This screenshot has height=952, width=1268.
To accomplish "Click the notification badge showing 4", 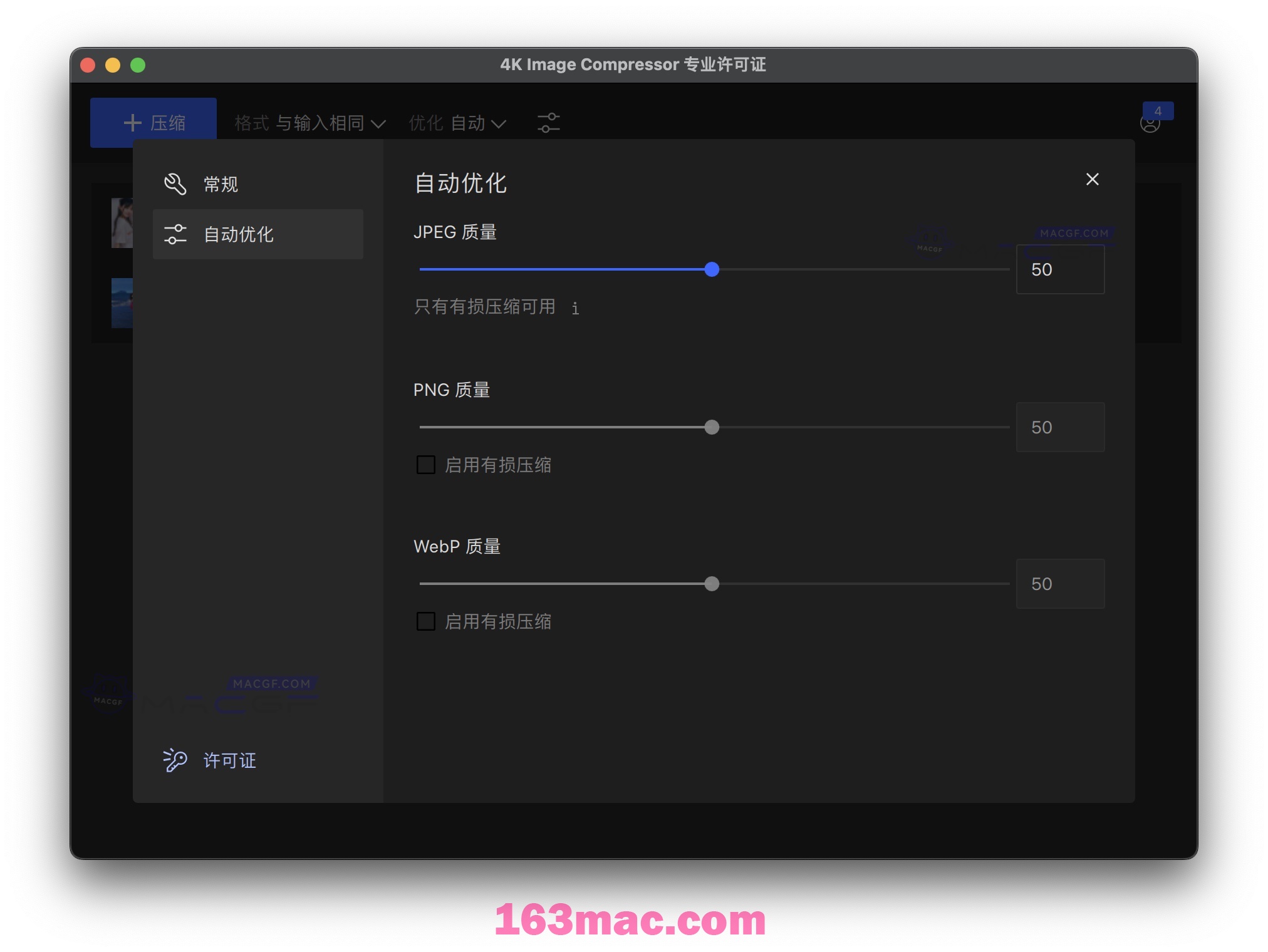I will click(x=1158, y=111).
